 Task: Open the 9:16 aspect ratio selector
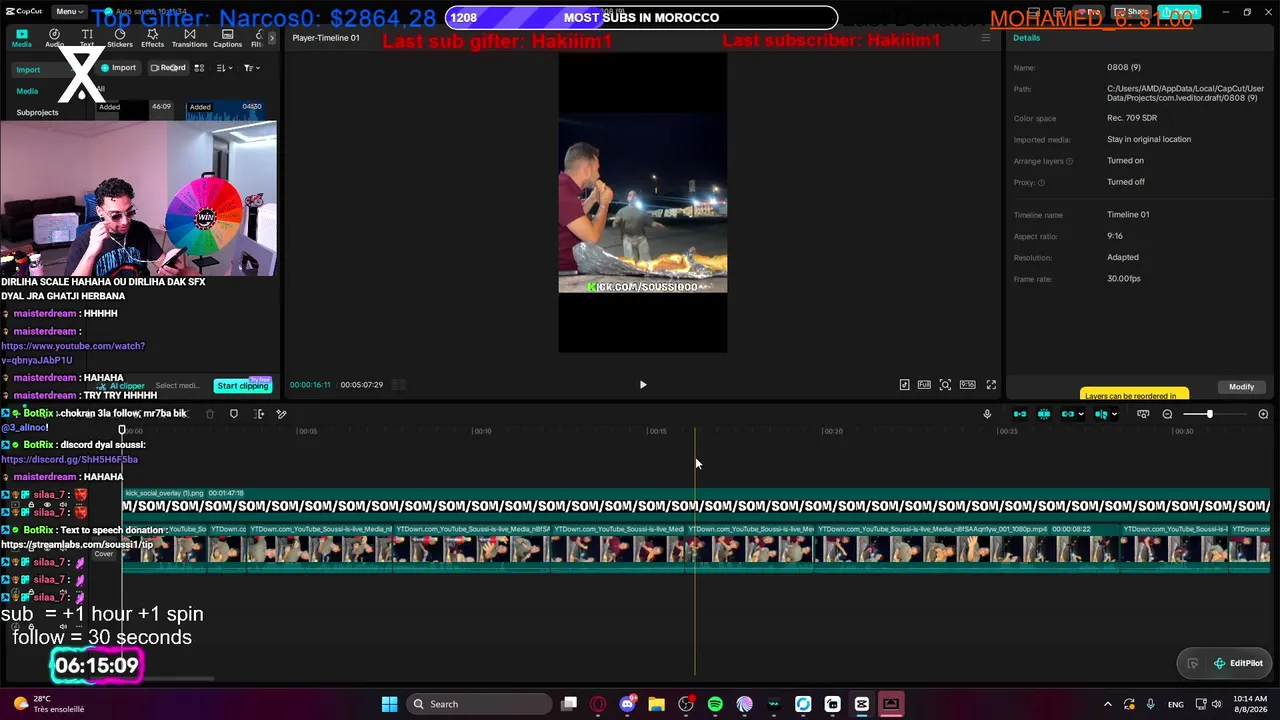click(x=967, y=385)
